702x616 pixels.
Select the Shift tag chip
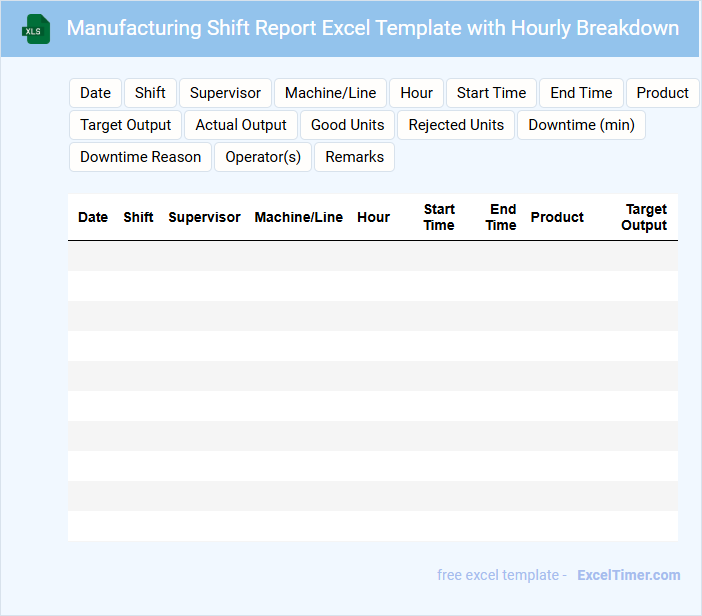pos(150,93)
